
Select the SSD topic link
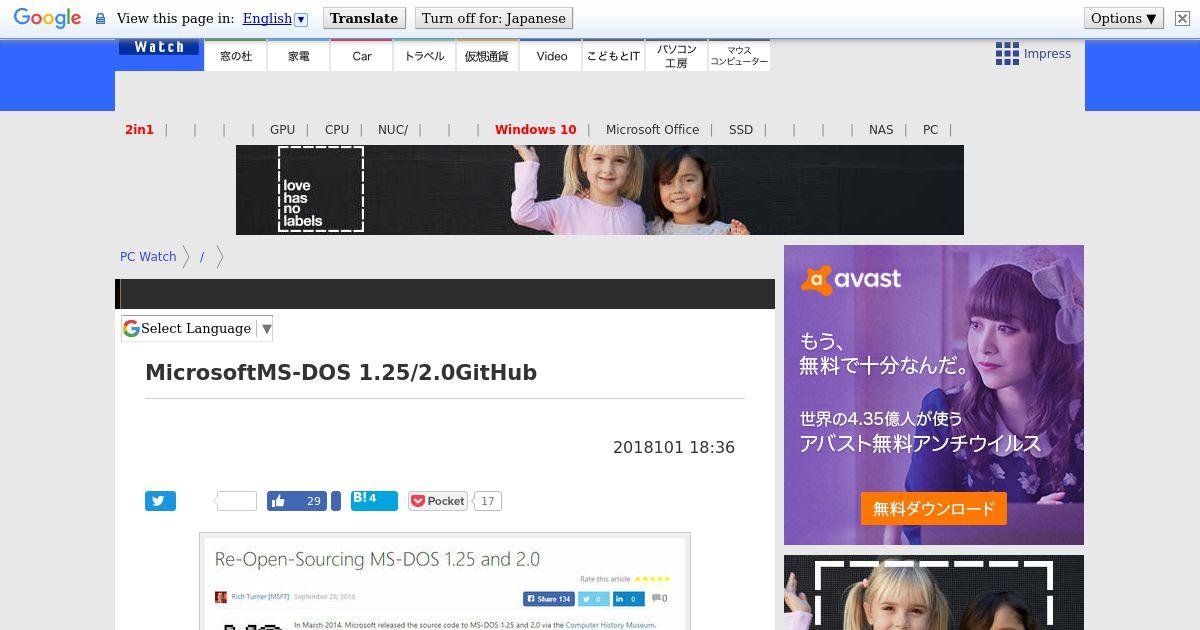(x=741, y=129)
